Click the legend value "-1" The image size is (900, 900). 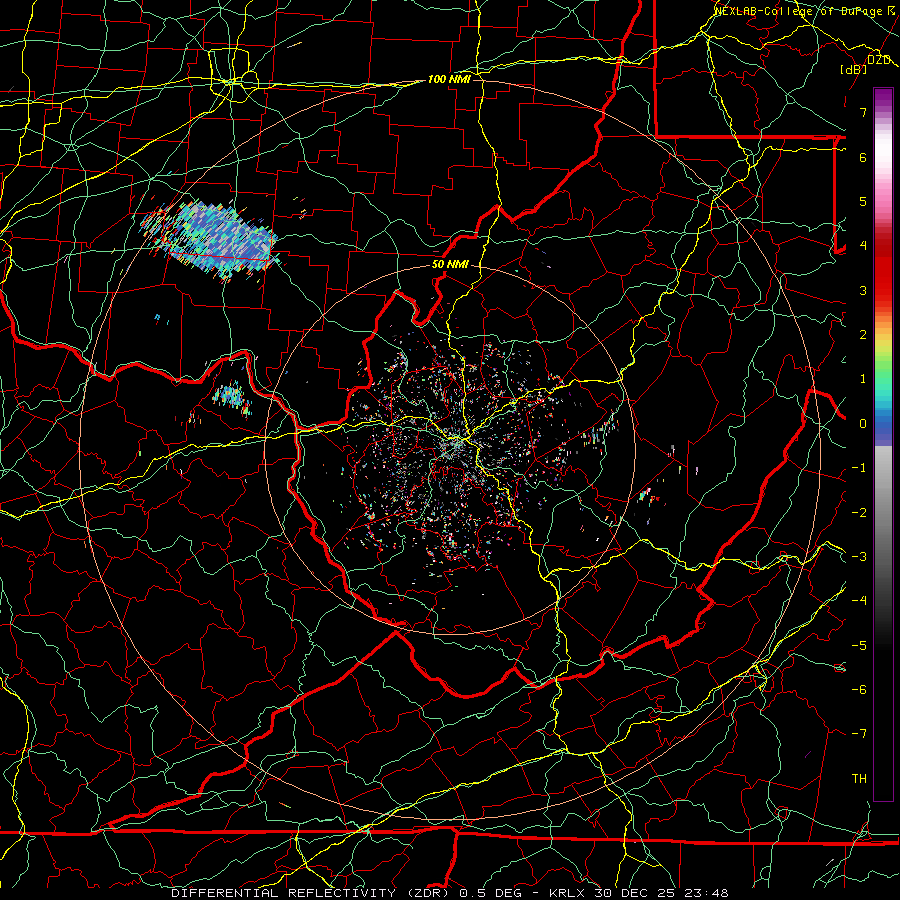point(859,468)
